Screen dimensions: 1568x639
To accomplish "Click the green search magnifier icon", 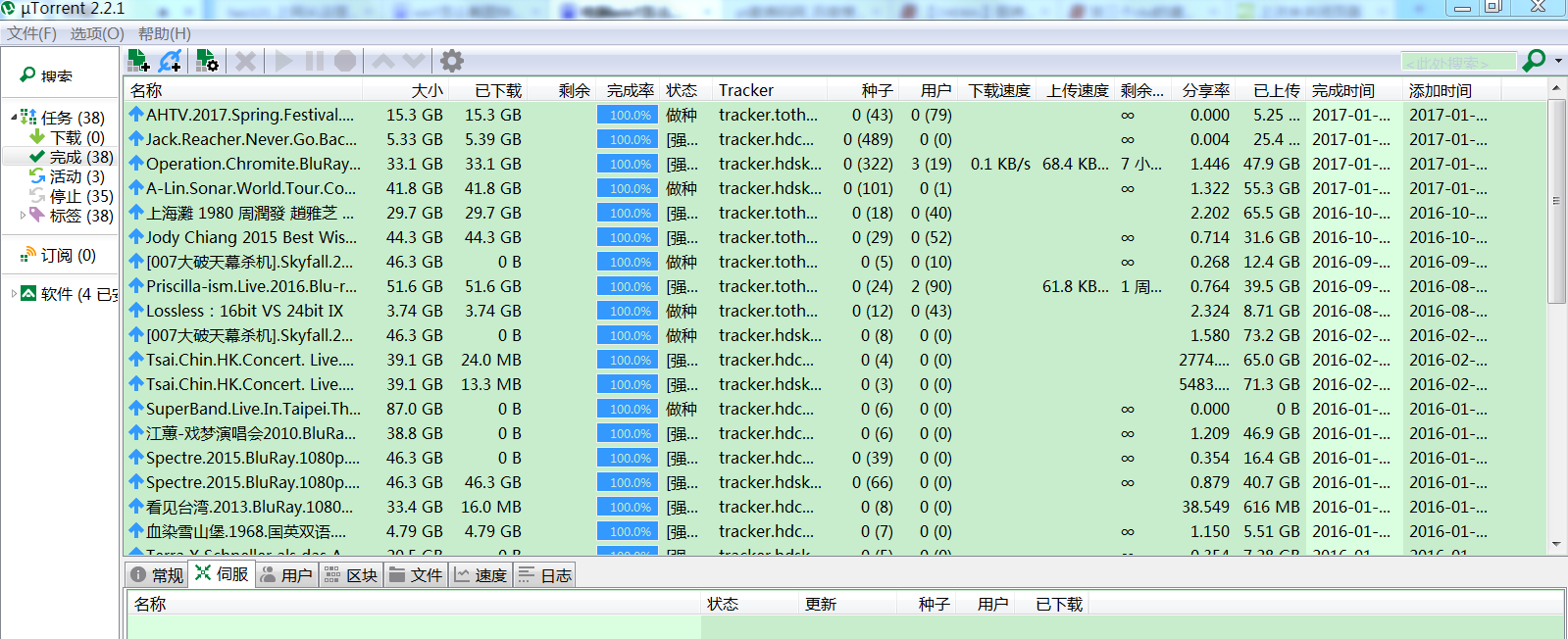I will click(1534, 61).
